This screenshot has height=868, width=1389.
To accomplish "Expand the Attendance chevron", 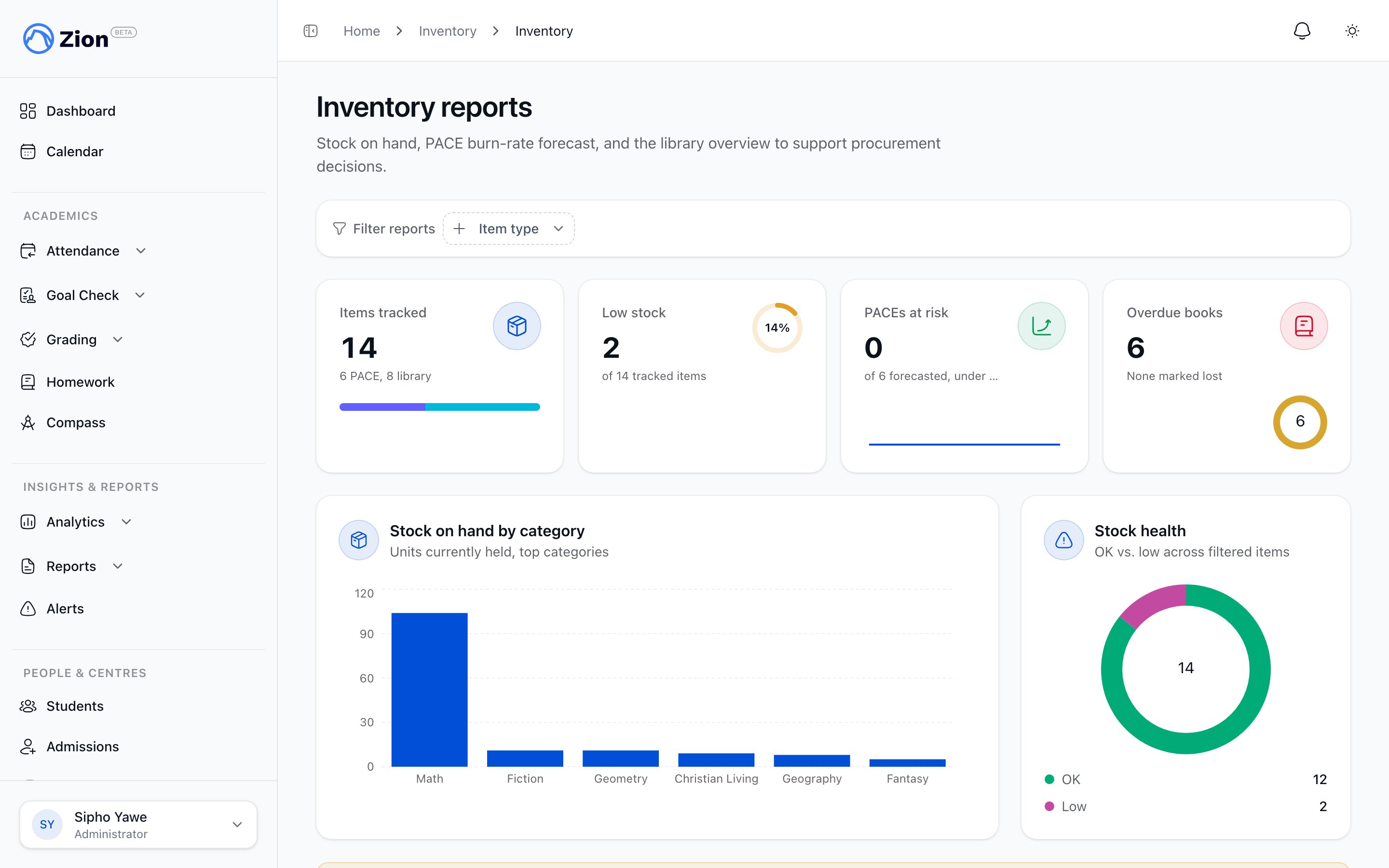I will click(141, 251).
